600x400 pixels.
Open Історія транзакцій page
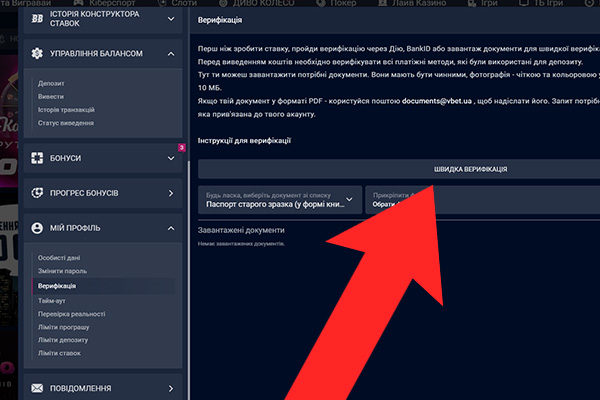click(x=66, y=110)
